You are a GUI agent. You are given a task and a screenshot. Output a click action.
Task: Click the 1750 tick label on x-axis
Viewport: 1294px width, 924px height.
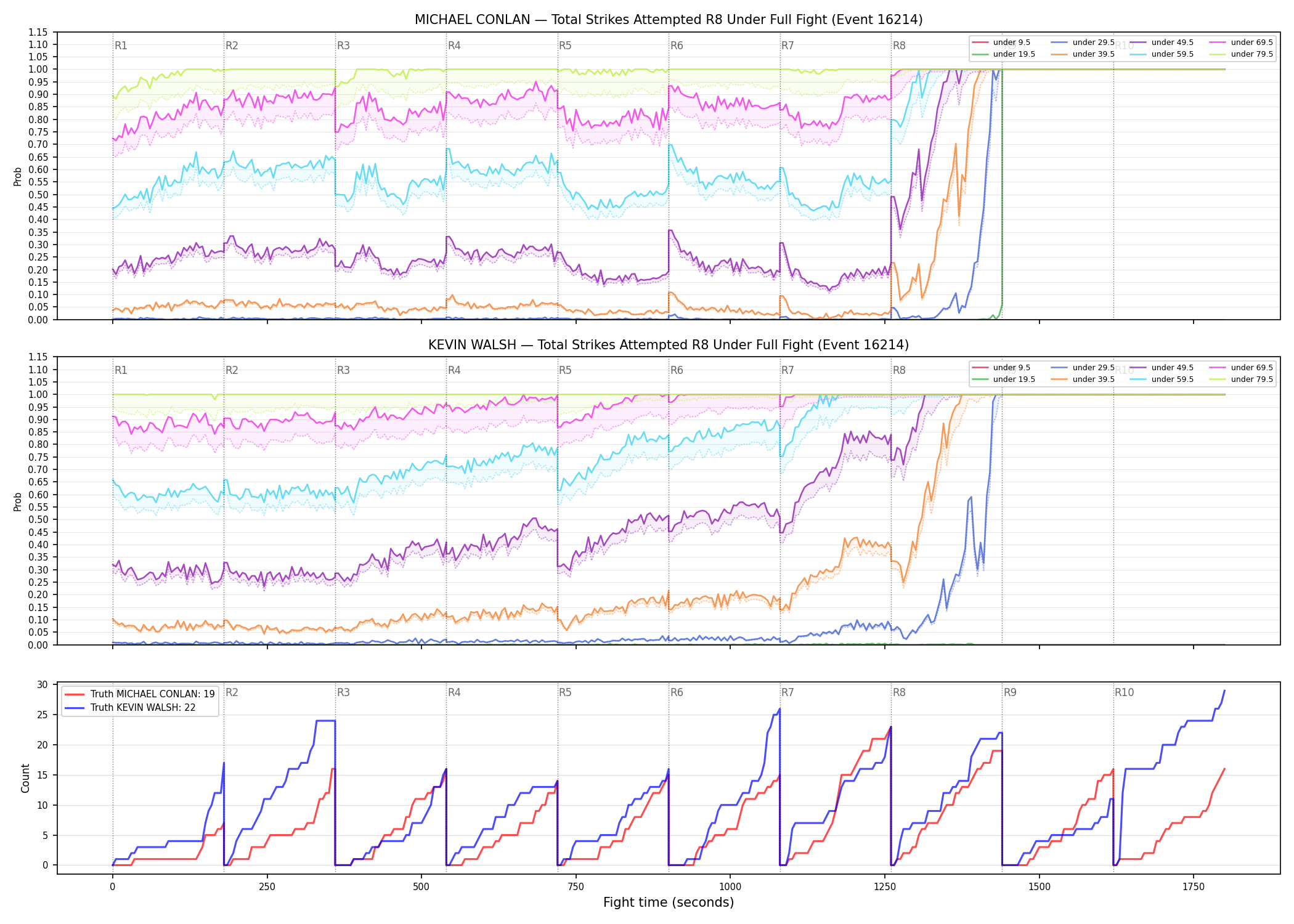pyautogui.click(x=1194, y=887)
